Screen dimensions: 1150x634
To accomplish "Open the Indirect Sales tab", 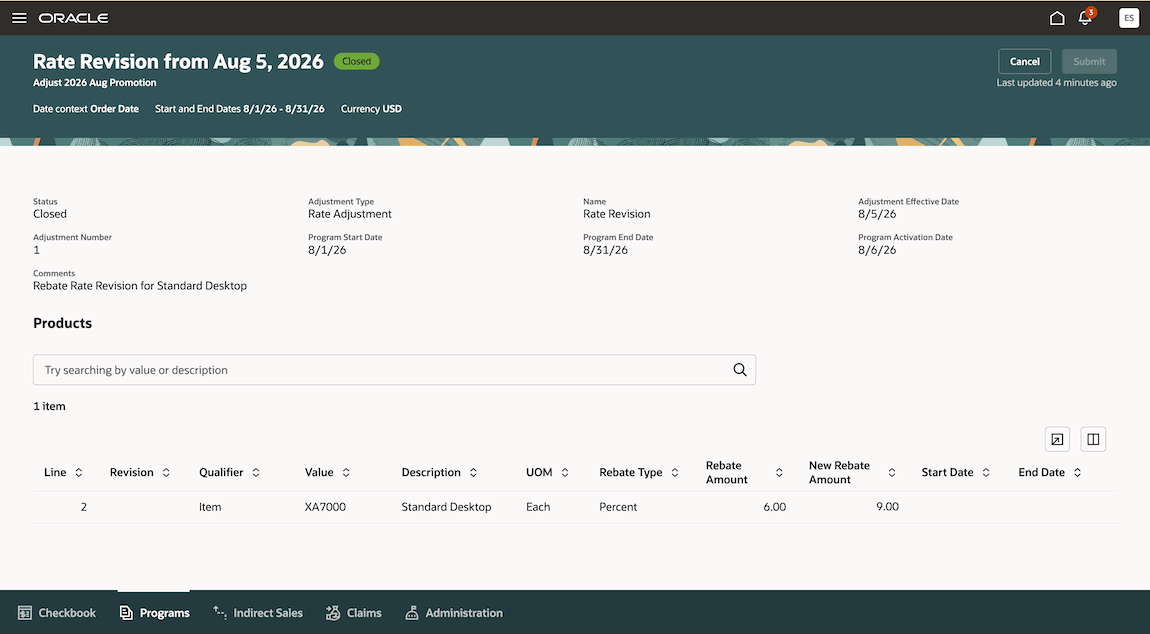I will [x=258, y=613].
